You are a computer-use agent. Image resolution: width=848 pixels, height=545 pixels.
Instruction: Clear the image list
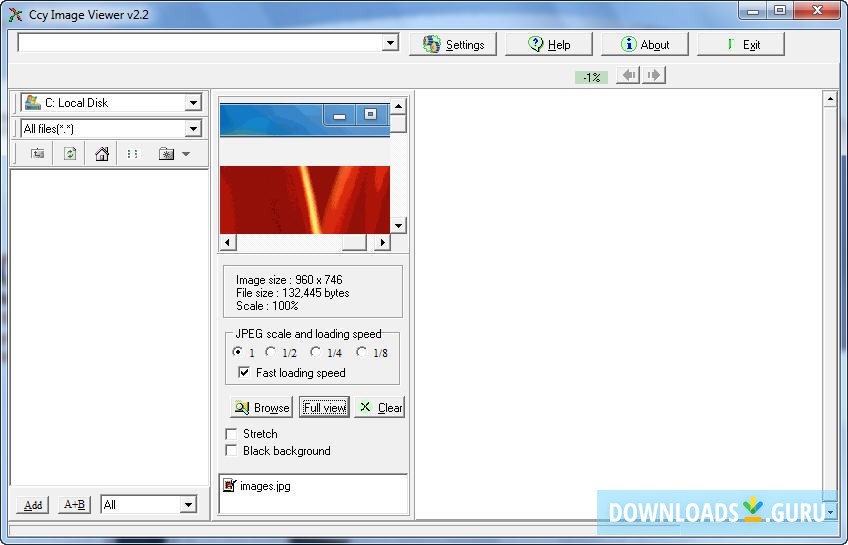[380, 408]
